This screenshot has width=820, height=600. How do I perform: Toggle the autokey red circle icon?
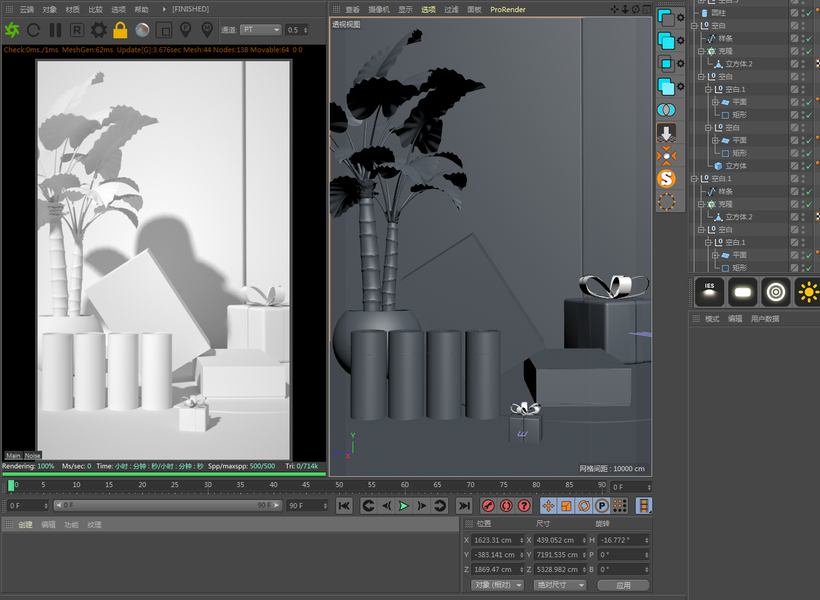(506, 506)
